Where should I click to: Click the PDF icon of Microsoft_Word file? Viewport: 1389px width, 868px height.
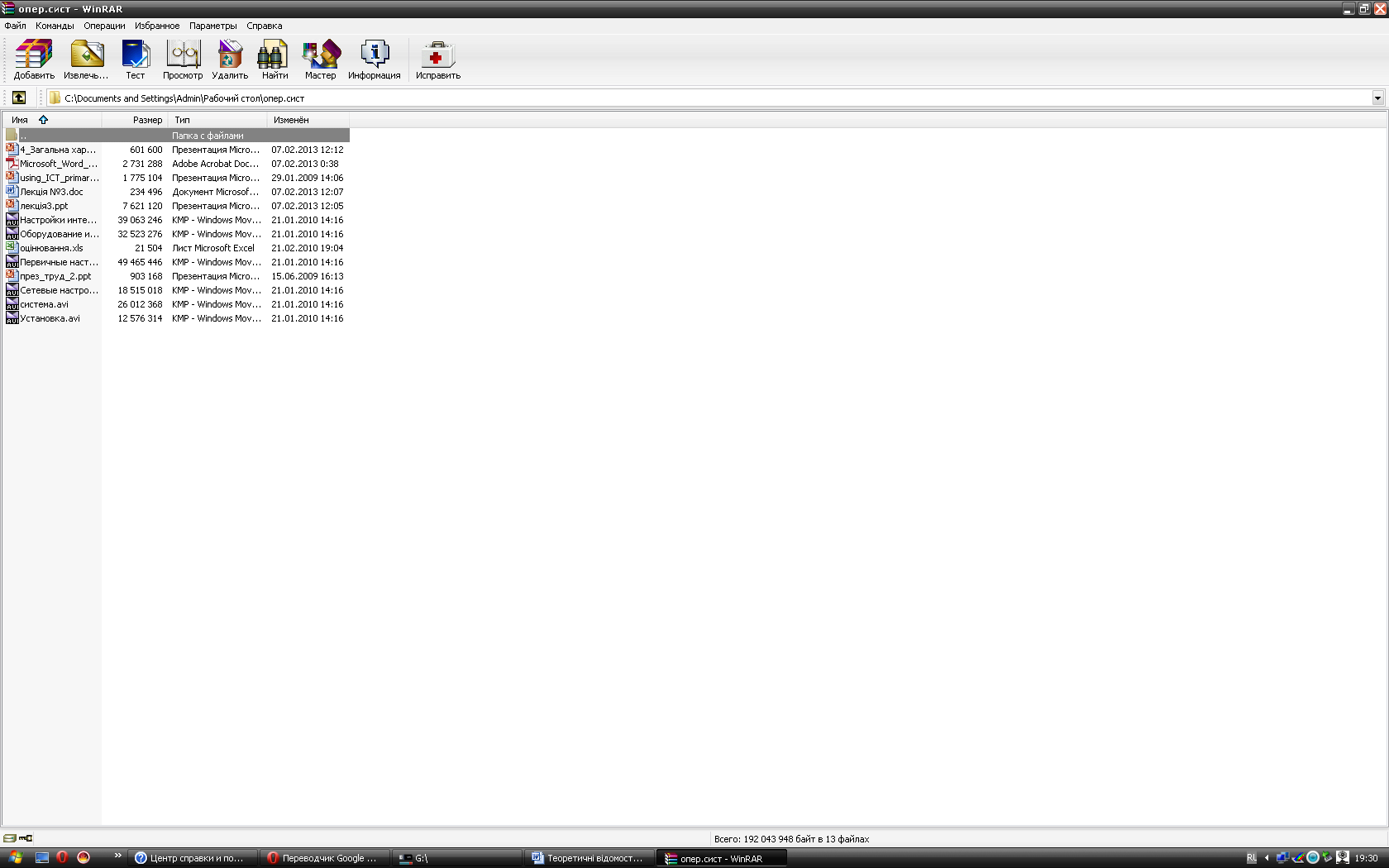12,164
